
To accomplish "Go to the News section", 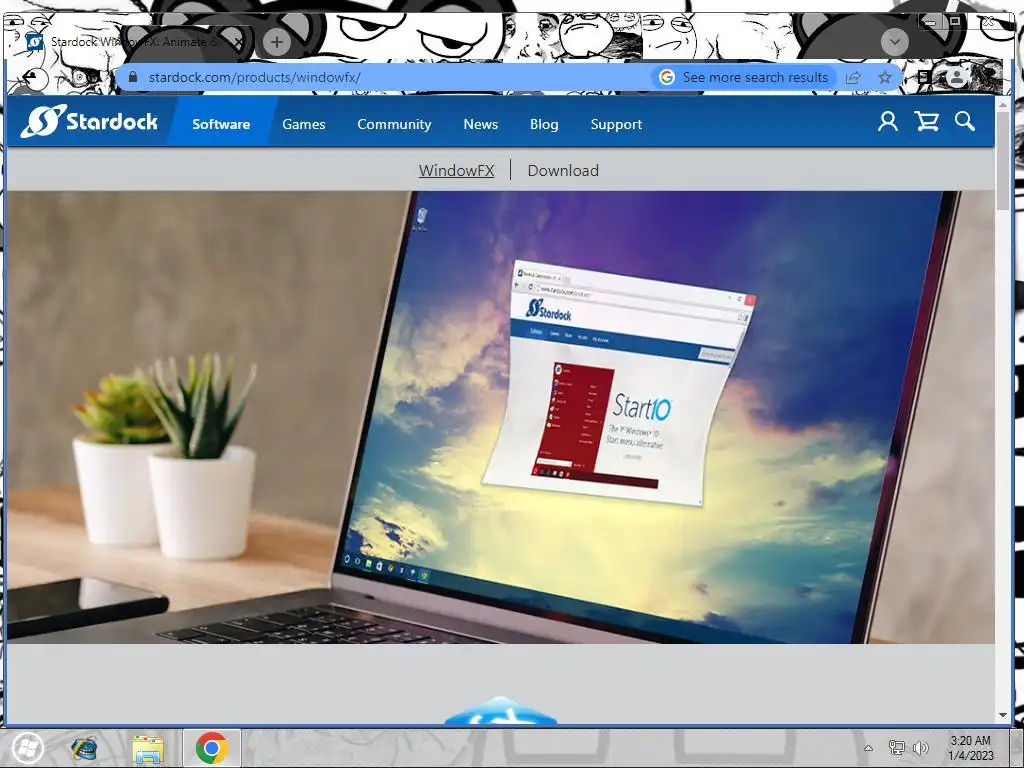I will point(481,124).
